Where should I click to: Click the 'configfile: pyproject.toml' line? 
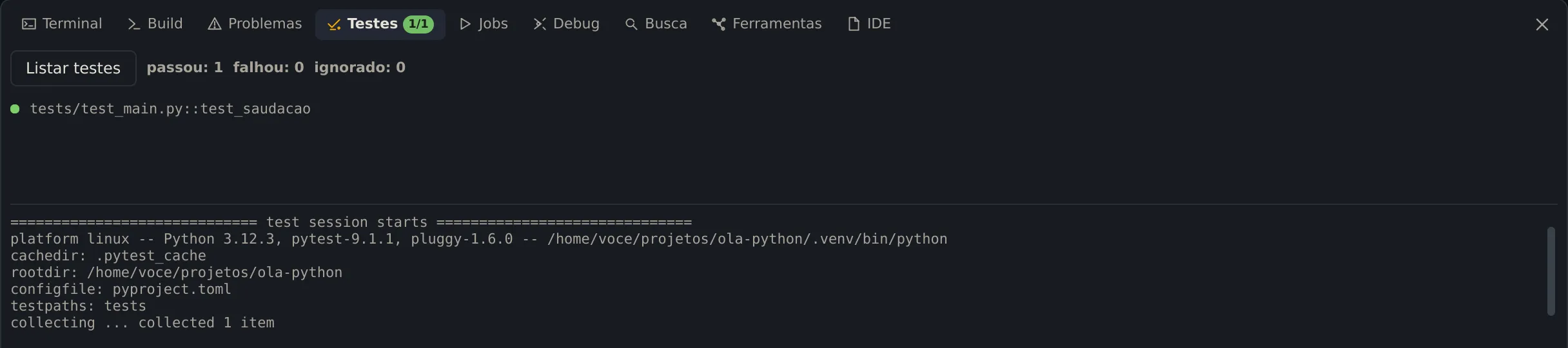pos(121,289)
